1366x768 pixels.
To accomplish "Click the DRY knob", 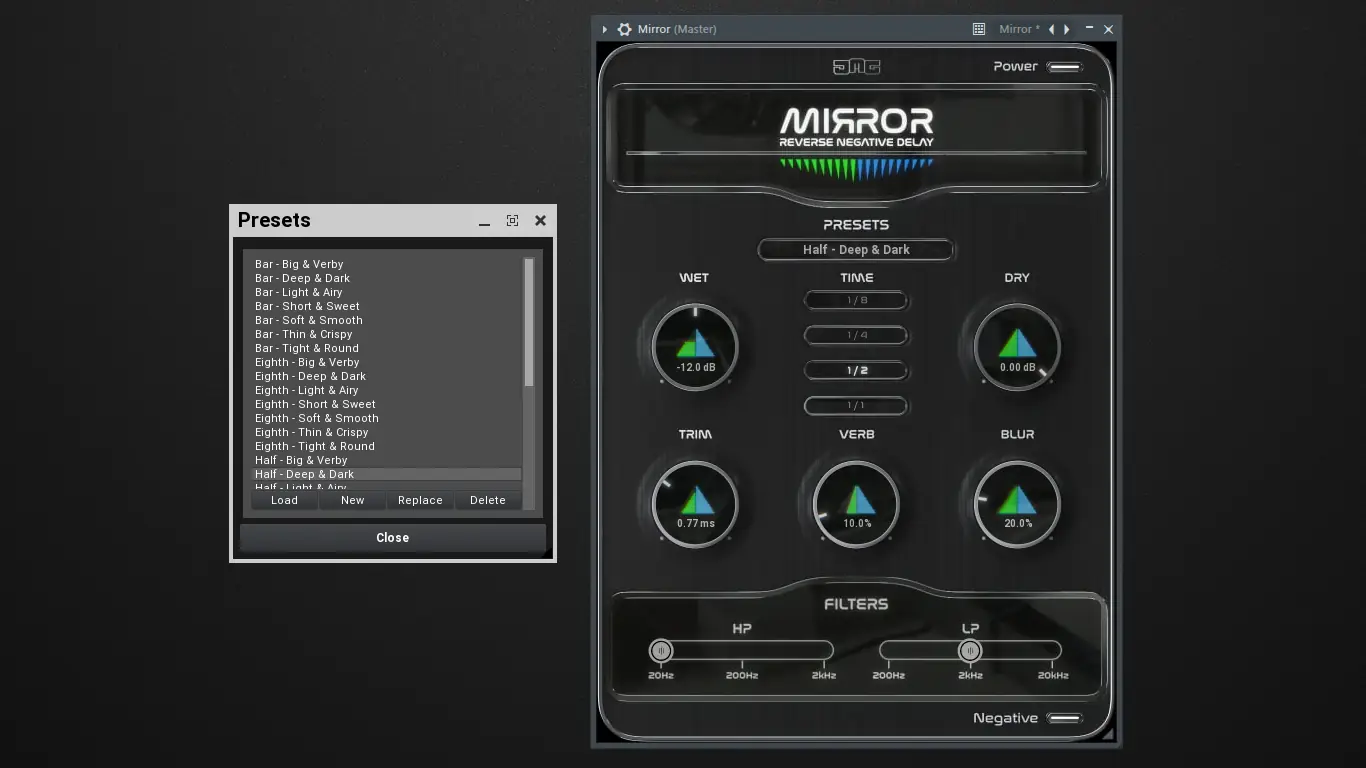I will [x=1017, y=347].
